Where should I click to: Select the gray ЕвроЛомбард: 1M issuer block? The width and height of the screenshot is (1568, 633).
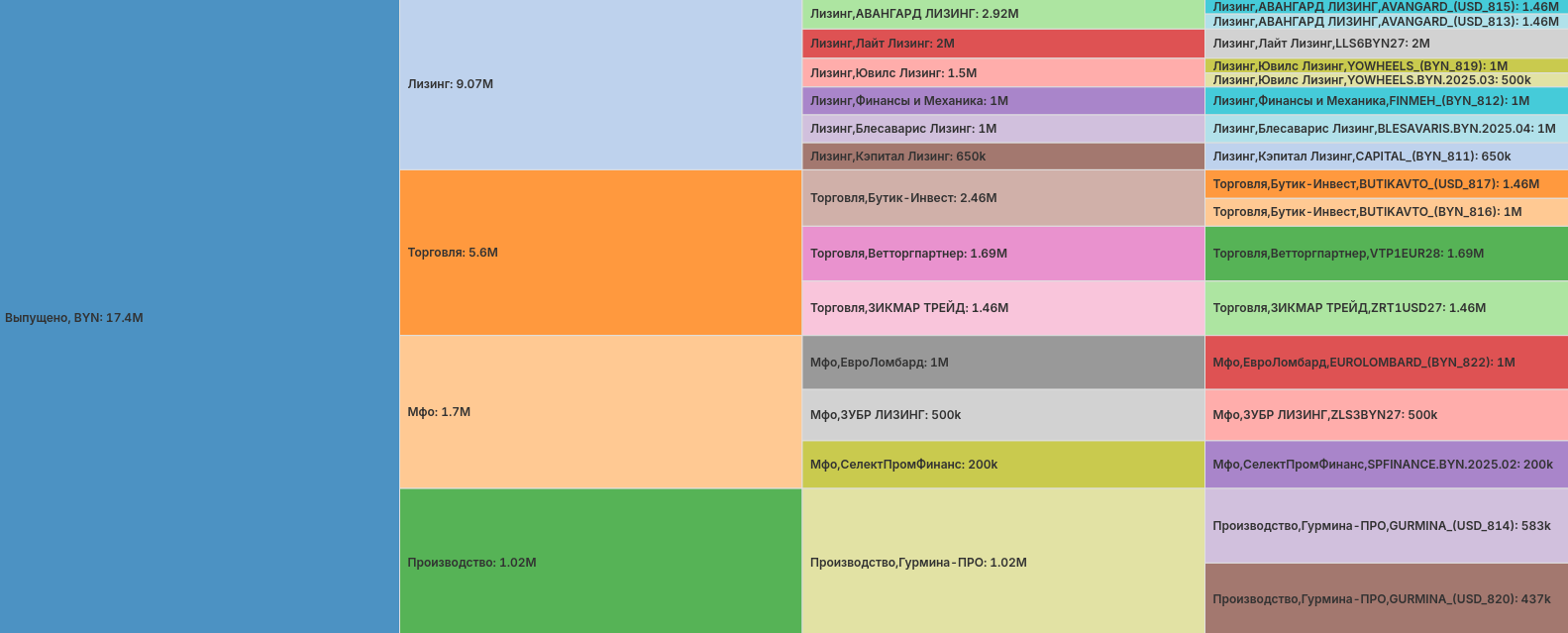(x=1002, y=363)
